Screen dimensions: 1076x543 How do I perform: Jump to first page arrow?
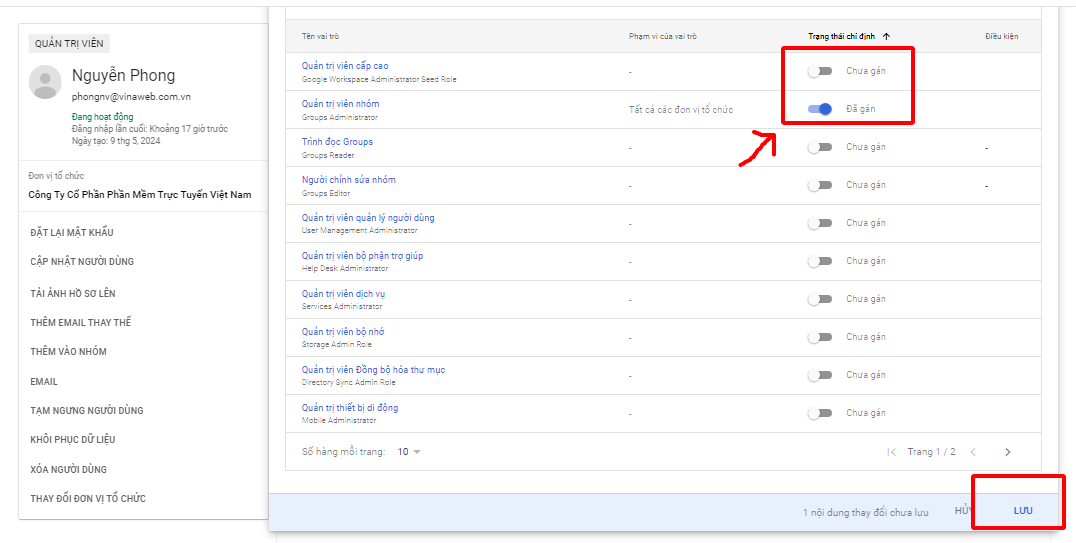[x=892, y=452]
